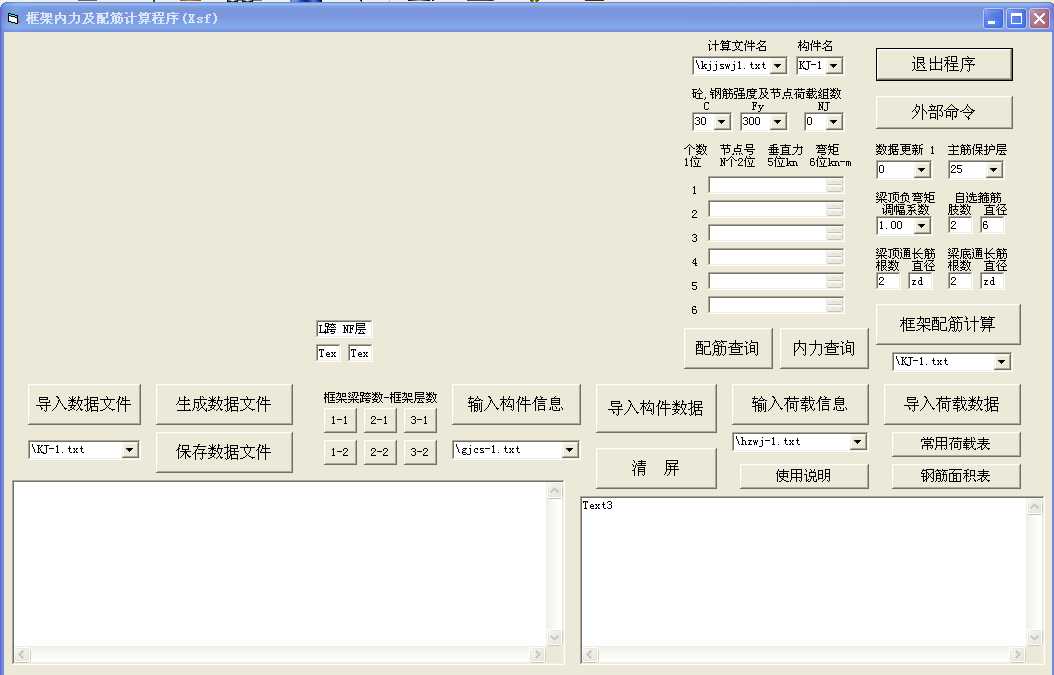Click 导入构件数据 button
Image resolution: width=1054 pixels, height=675 pixels.
[x=656, y=408]
